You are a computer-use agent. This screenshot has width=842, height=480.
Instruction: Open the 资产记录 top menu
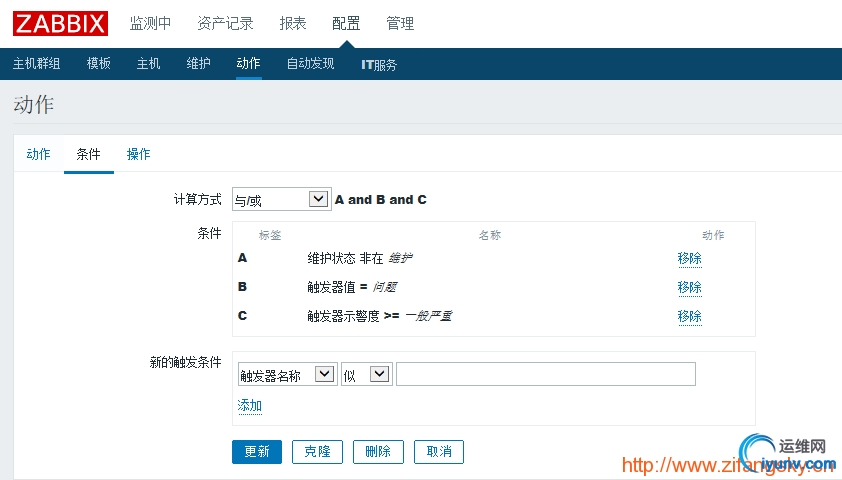[x=225, y=24]
